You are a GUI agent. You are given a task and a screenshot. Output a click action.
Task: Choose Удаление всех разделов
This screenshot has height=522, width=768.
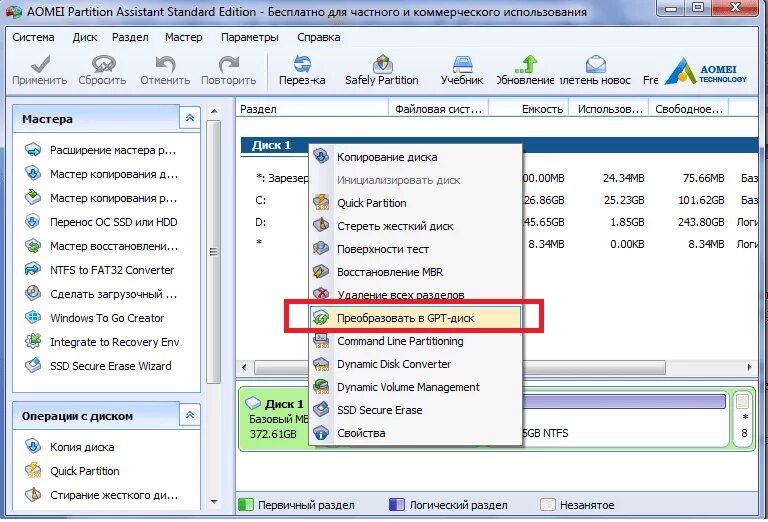click(x=415, y=294)
